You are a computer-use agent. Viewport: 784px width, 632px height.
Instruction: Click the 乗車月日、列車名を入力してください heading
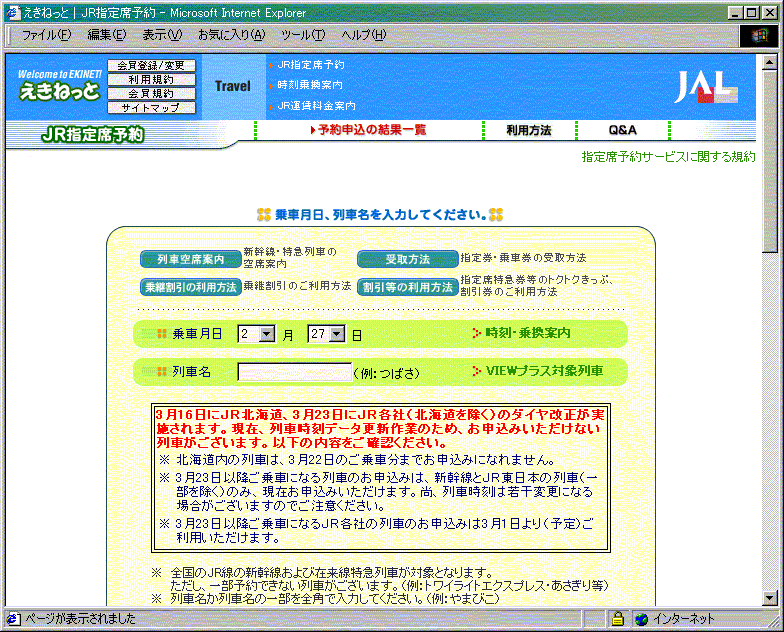point(380,215)
